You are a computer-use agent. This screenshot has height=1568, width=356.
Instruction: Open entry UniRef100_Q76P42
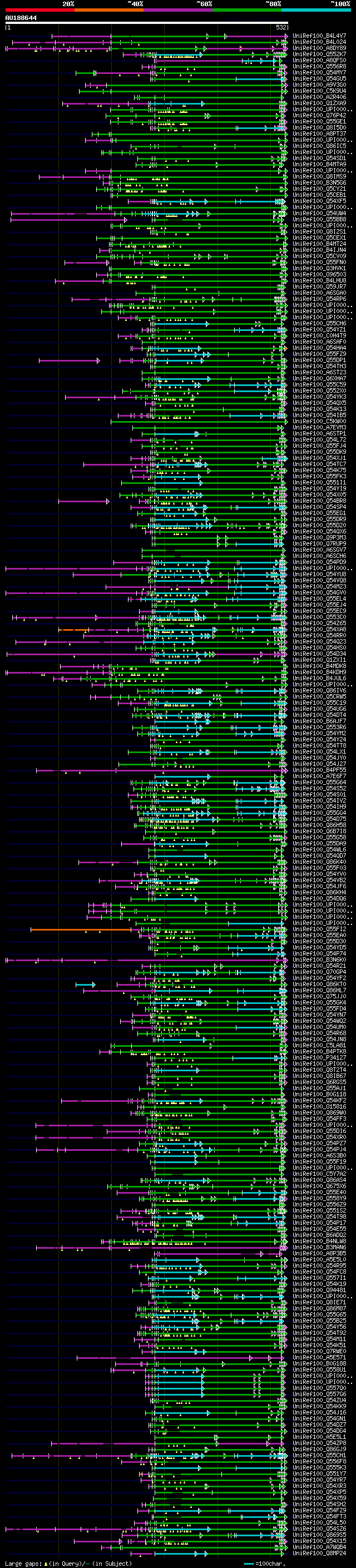[319, 115]
